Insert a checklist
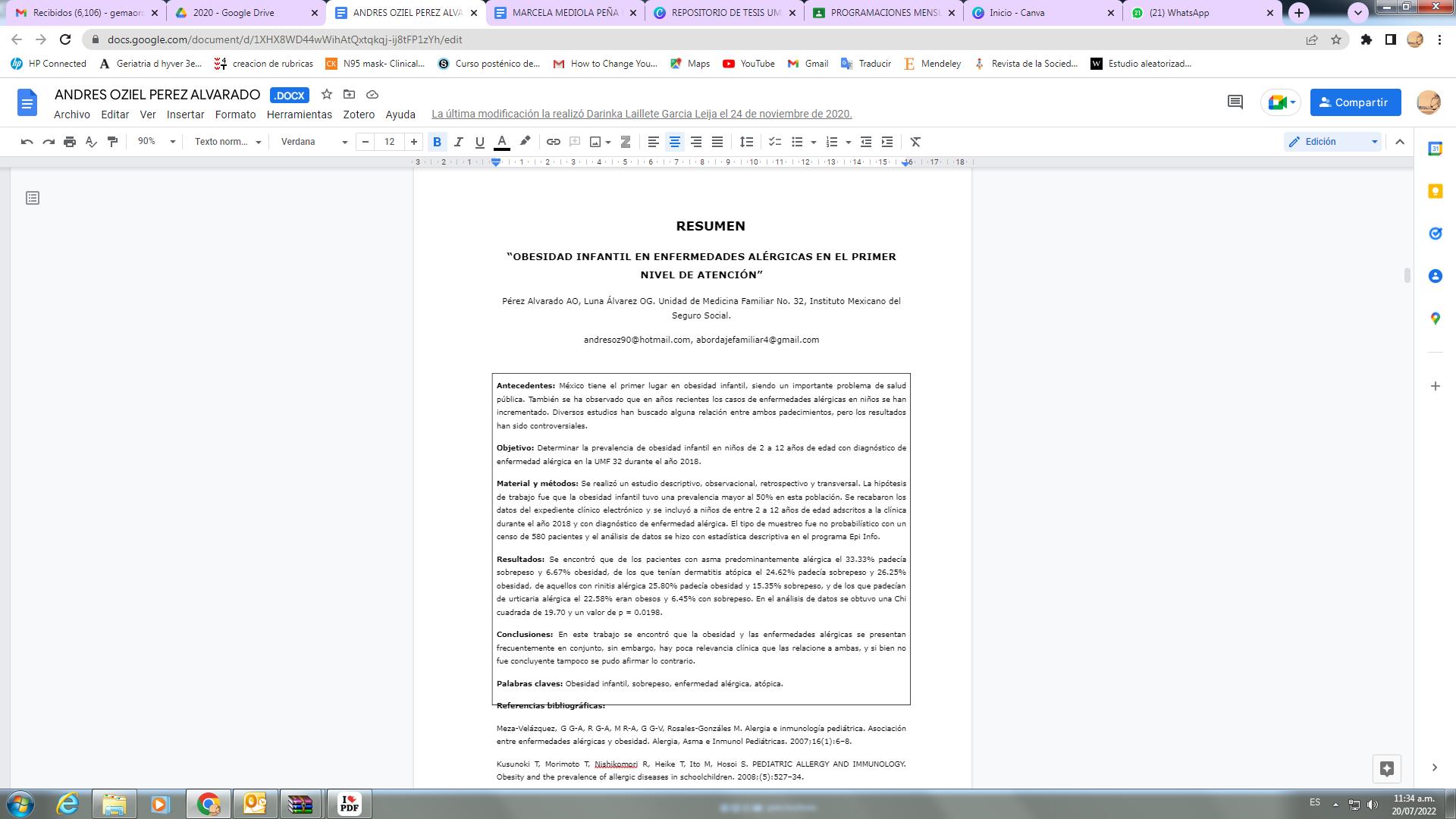This screenshot has width=1456, height=819. [774, 142]
